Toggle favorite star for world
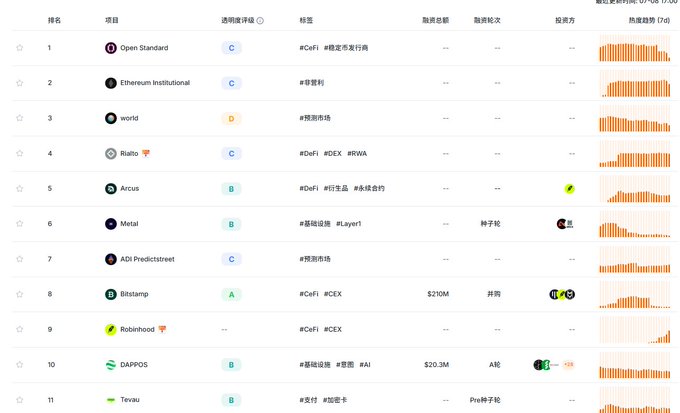 pos(20,118)
